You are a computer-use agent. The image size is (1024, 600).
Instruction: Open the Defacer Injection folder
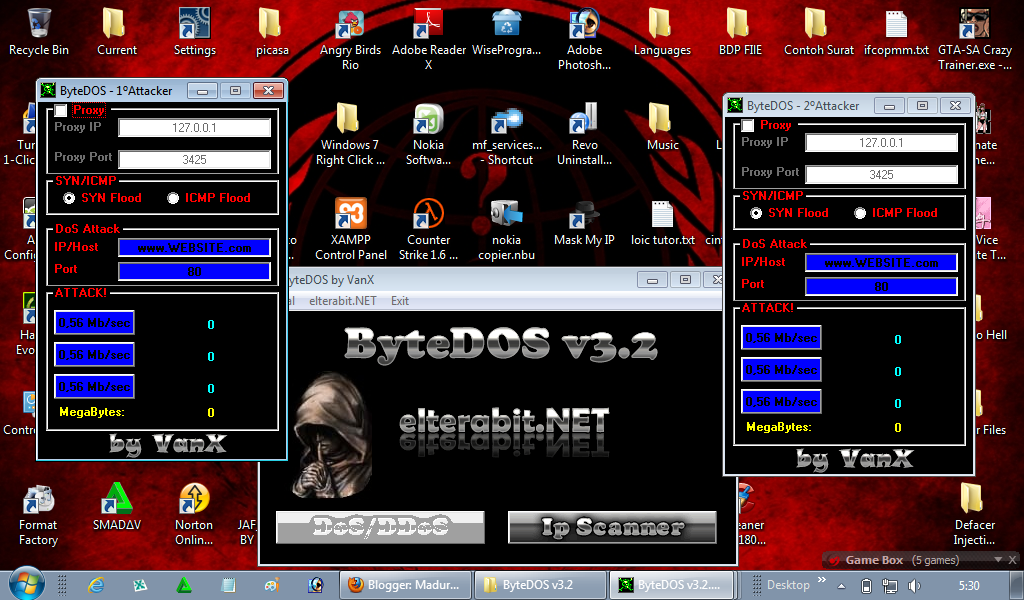pyautogui.click(x=974, y=514)
